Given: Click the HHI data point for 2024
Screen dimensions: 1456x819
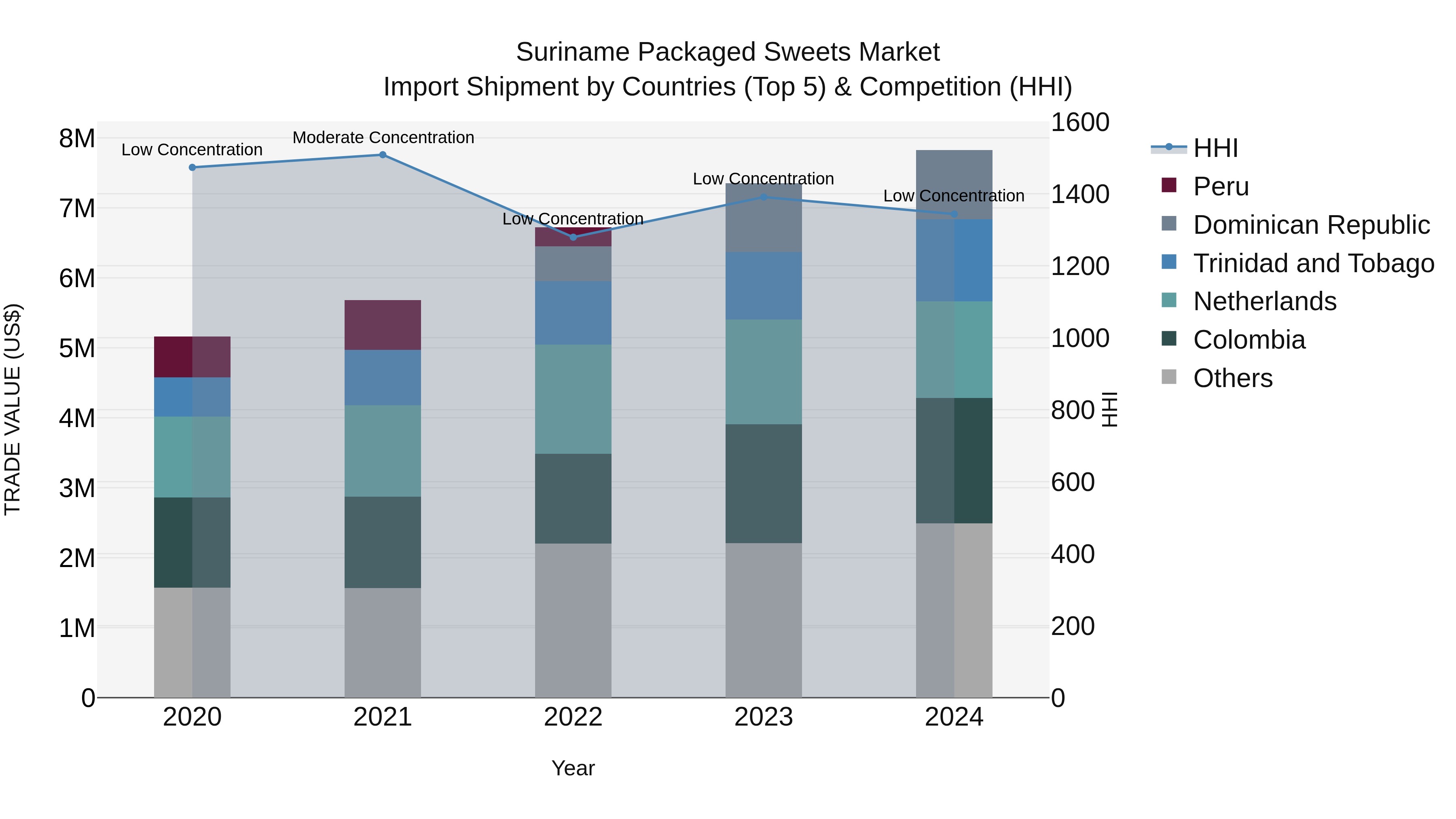Looking at the screenshot, I should (x=954, y=214).
